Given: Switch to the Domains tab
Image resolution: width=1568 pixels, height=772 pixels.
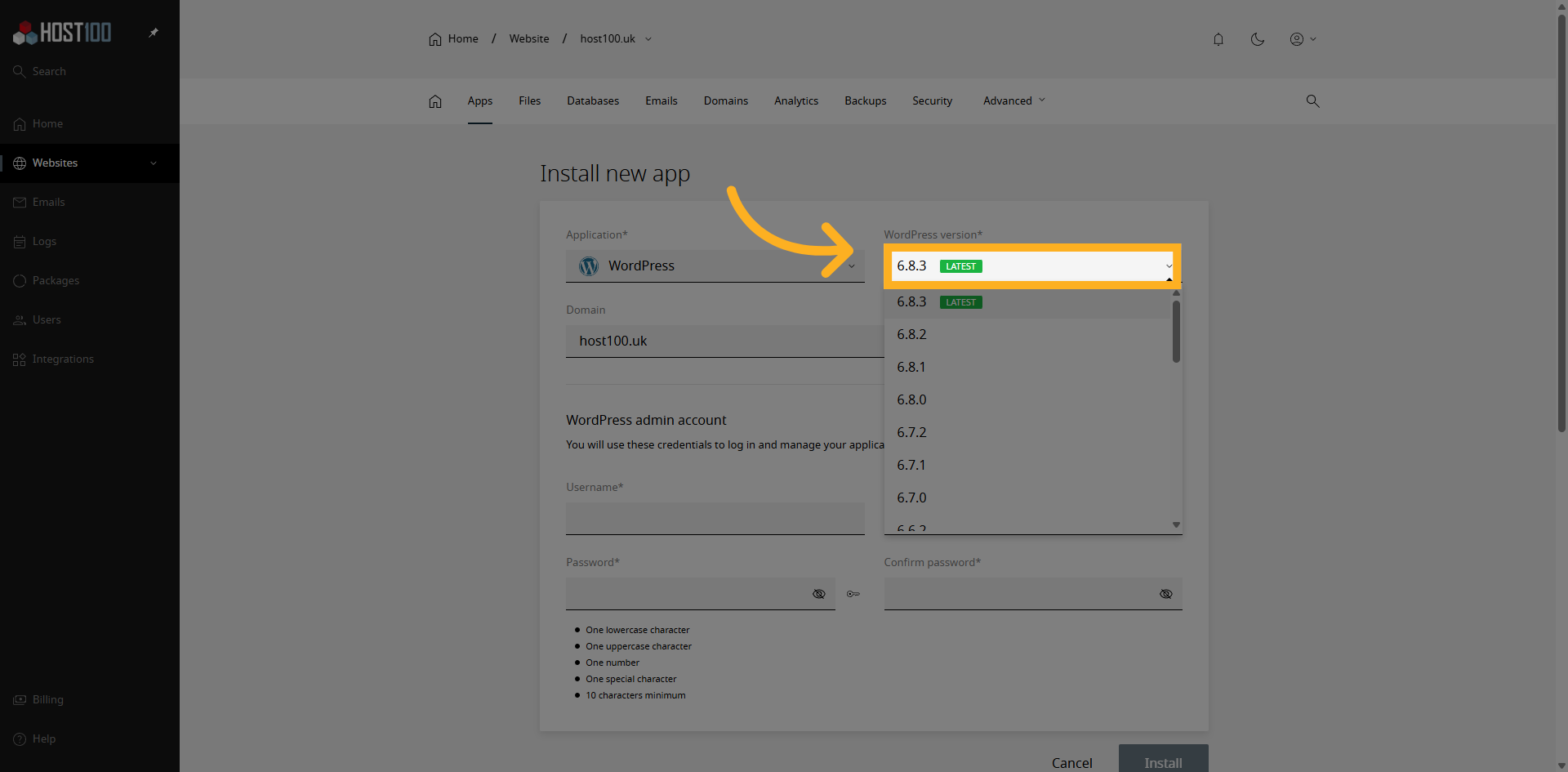Looking at the screenshot, I should 726,100.
